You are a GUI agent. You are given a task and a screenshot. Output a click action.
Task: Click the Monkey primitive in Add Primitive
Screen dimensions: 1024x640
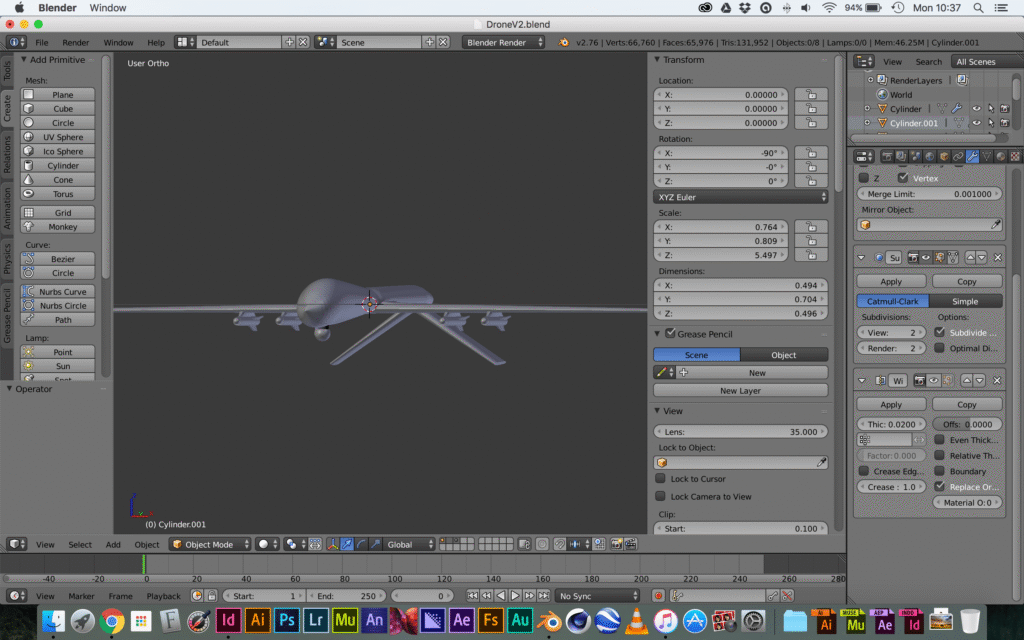[58, 227]
